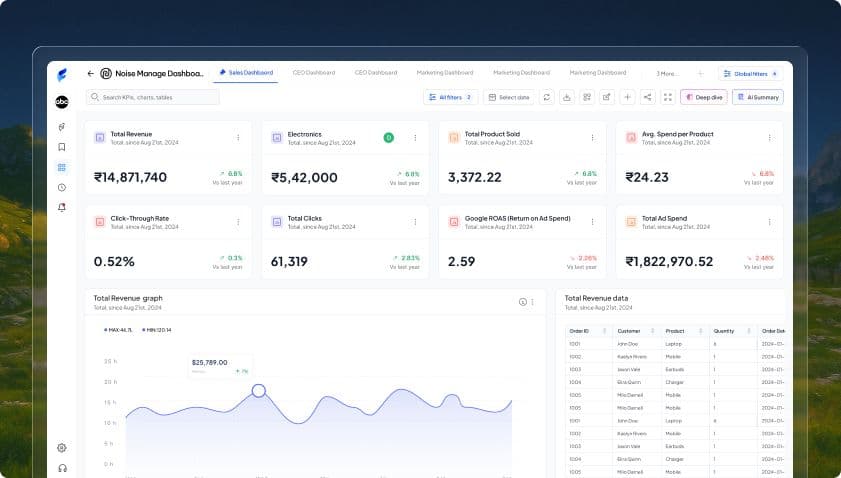Sort the table by the Quantity column
Viewport: 841px width, 478px height.
(x=749, y=331)
